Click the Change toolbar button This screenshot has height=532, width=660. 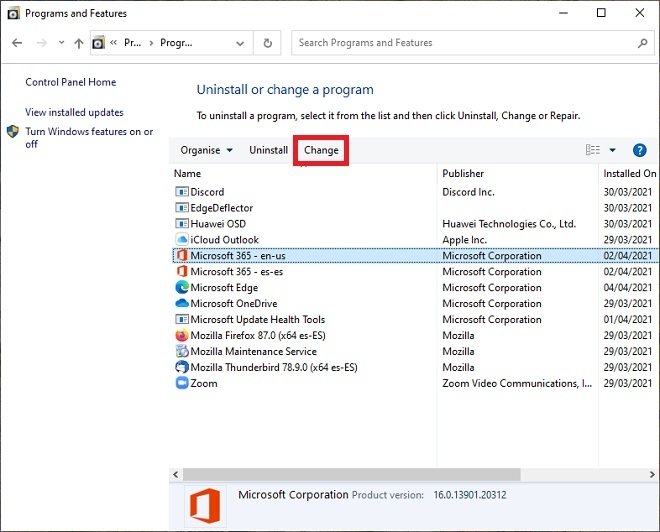tap(321, 150)
